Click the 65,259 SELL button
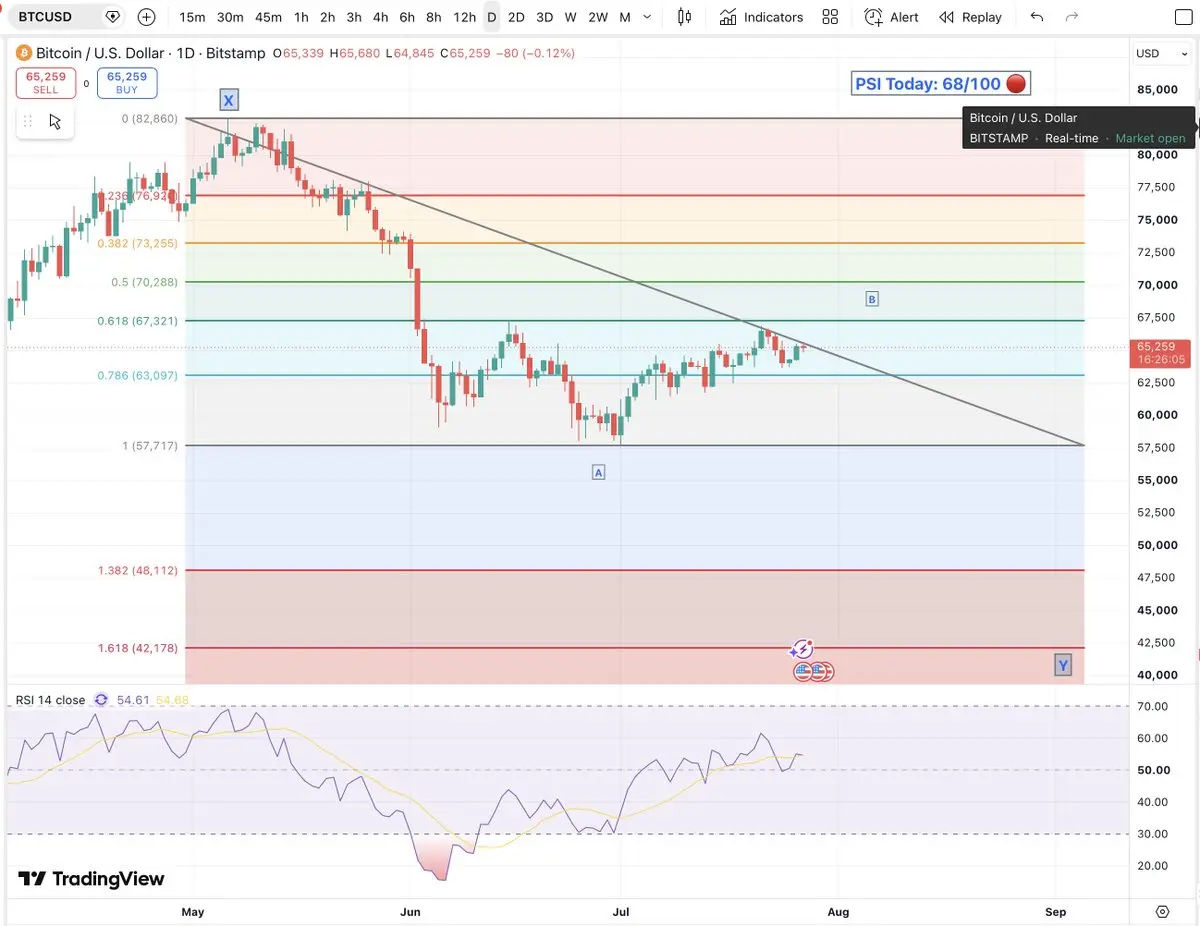The height and width of the screenshot is (926, 1200). pyautogui.click(x=46, y=83)
